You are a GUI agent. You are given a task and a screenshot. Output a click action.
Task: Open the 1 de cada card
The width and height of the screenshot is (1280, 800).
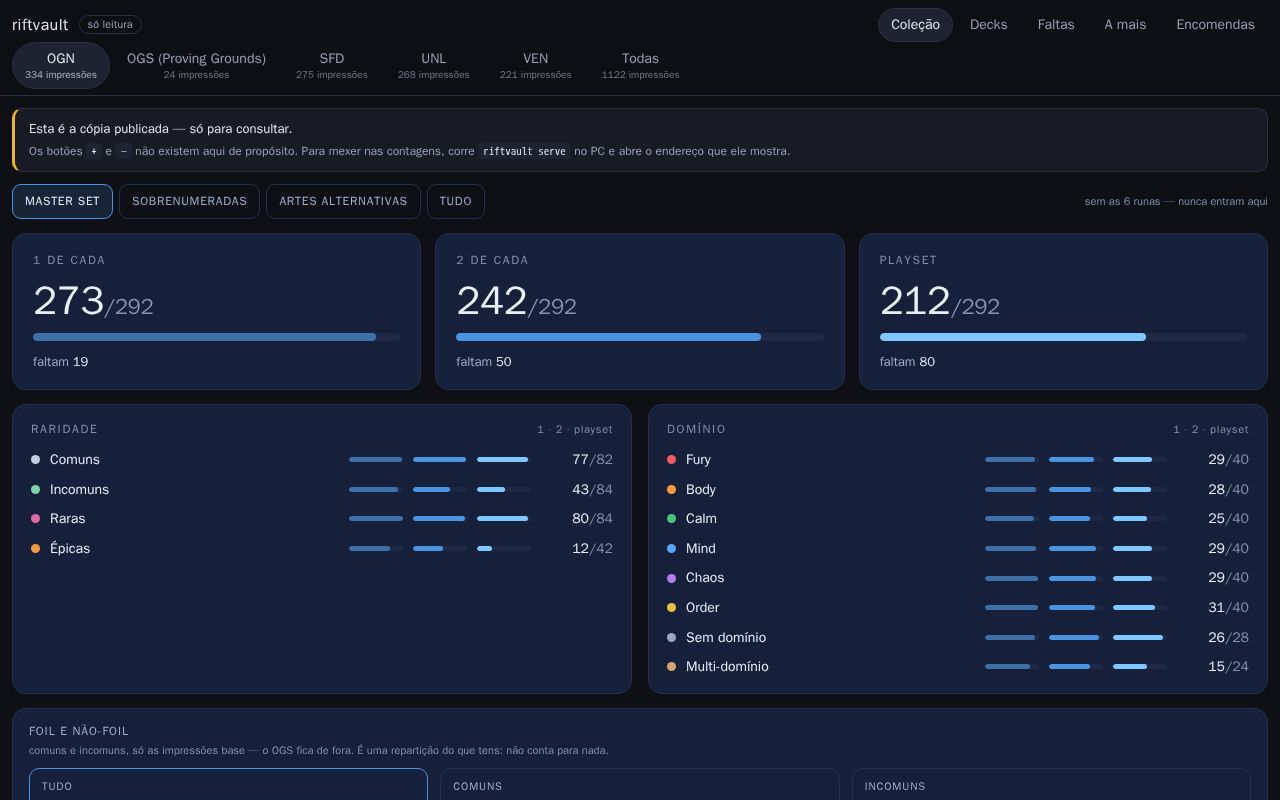click(x=216, y=311)
